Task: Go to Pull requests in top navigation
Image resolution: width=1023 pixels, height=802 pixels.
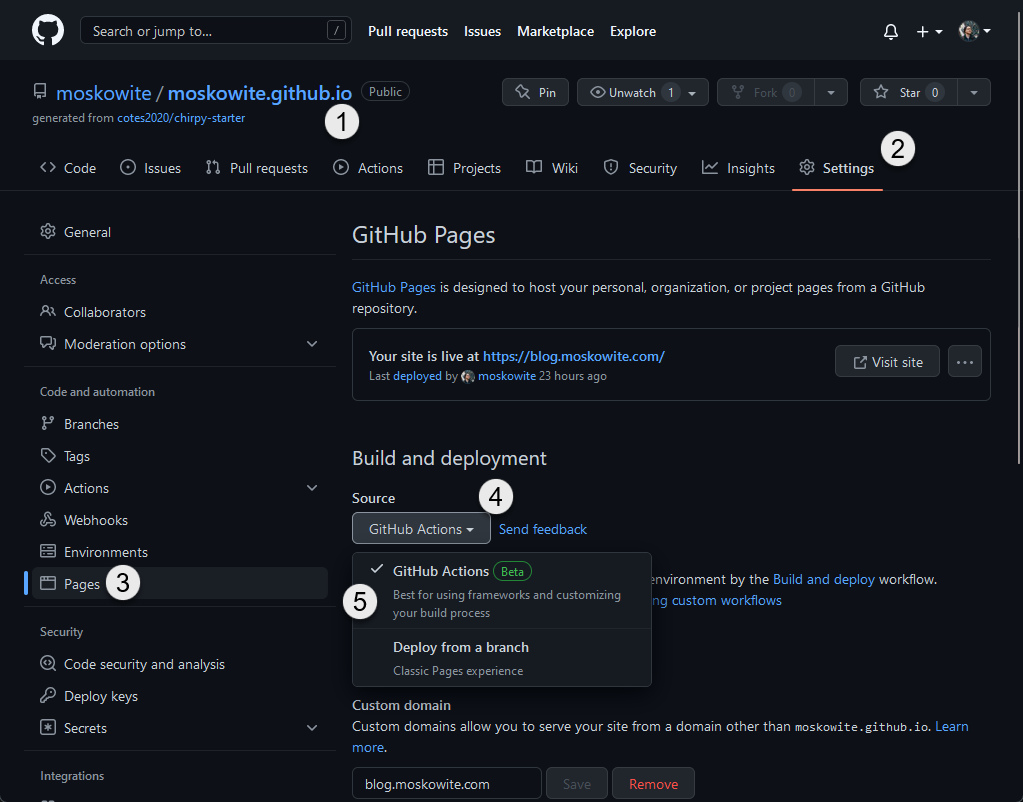Action: [408, 31]
